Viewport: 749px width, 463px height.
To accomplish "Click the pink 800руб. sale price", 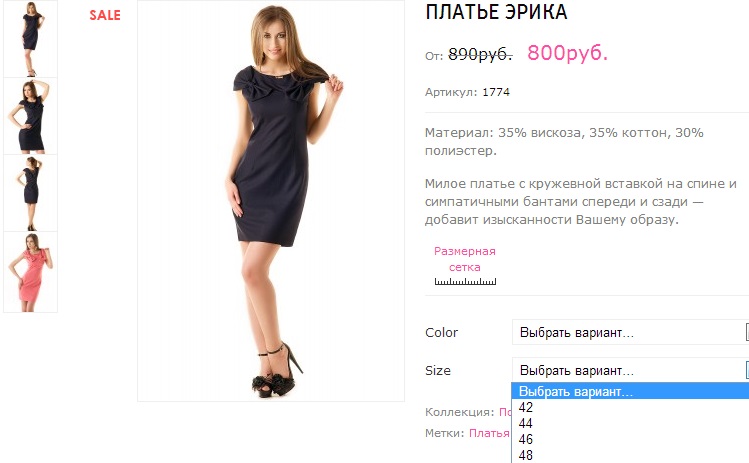I will click(x=567, y=53).
